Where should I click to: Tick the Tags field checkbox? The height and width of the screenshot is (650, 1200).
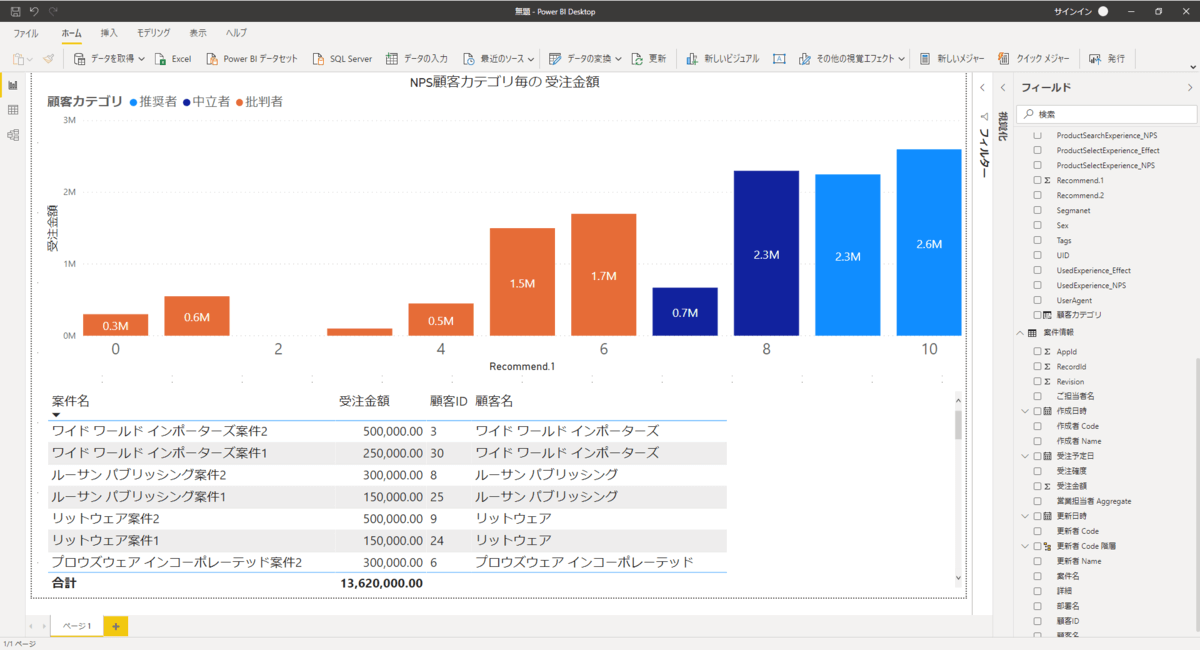[x=1037, y=240]
